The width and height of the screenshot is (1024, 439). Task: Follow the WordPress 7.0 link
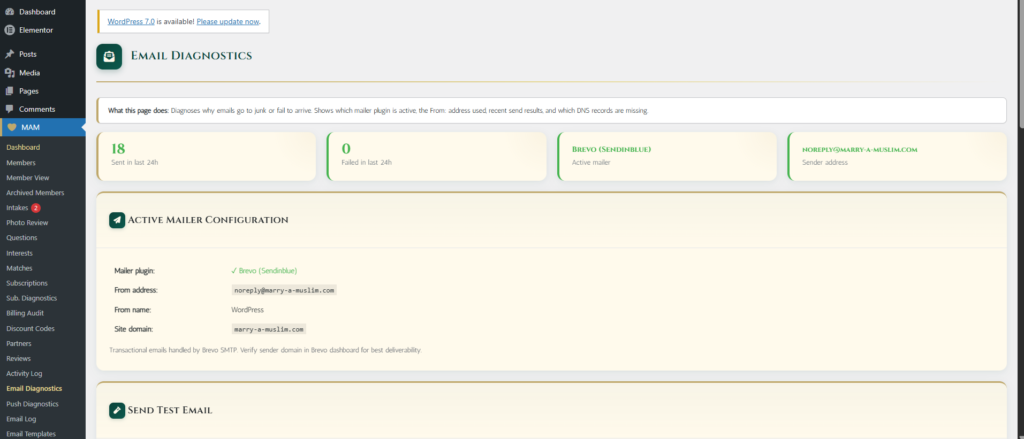point(131,21)
